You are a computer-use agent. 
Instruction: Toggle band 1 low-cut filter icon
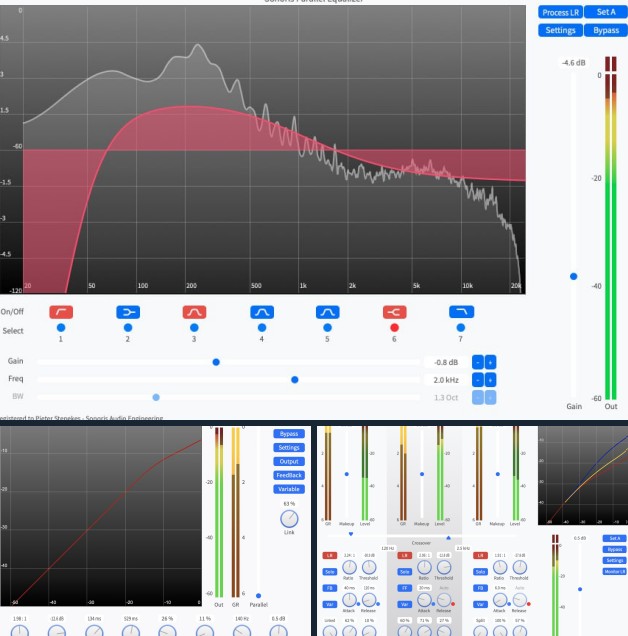(61, 312)
